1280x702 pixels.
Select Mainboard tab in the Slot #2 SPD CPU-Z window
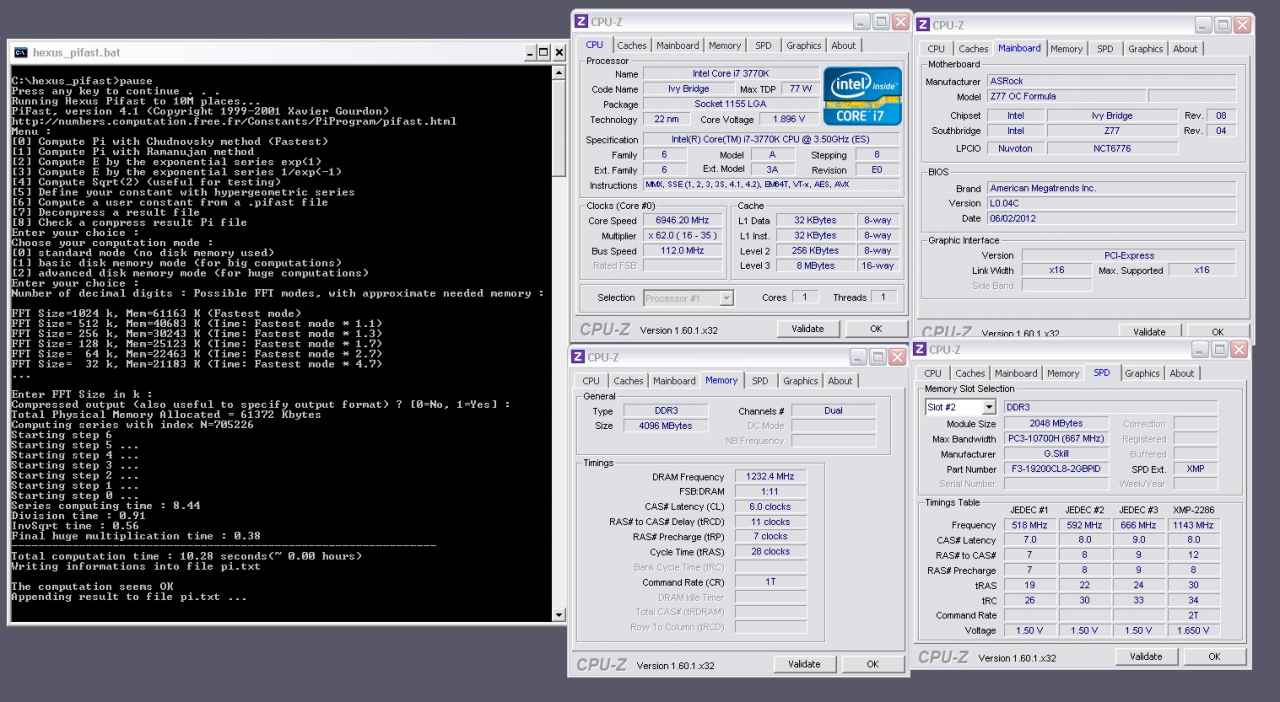[x=1016, y=374]
